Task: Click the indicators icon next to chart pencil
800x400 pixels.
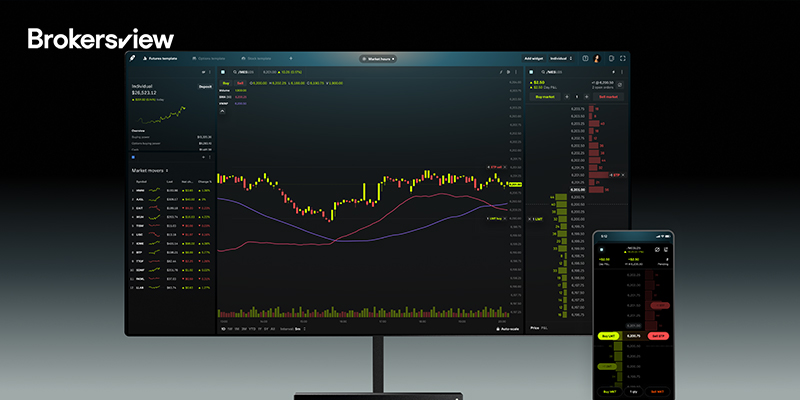Action: pos(508,72)
